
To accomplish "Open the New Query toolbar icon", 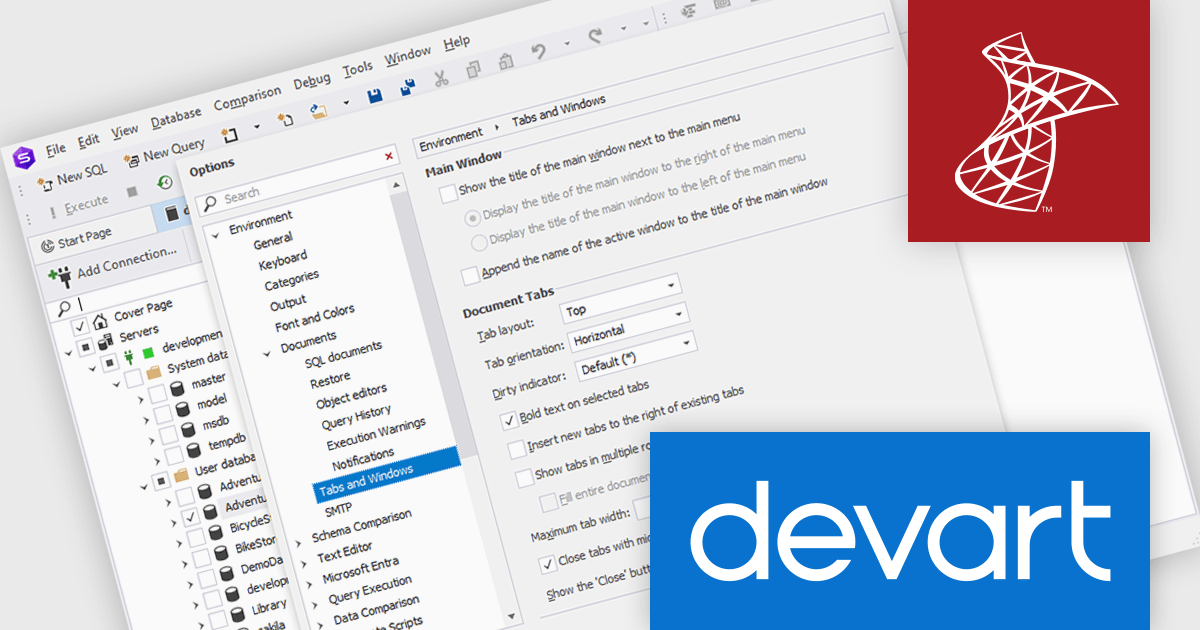I will pyautogui.click(x=131, y=158).
